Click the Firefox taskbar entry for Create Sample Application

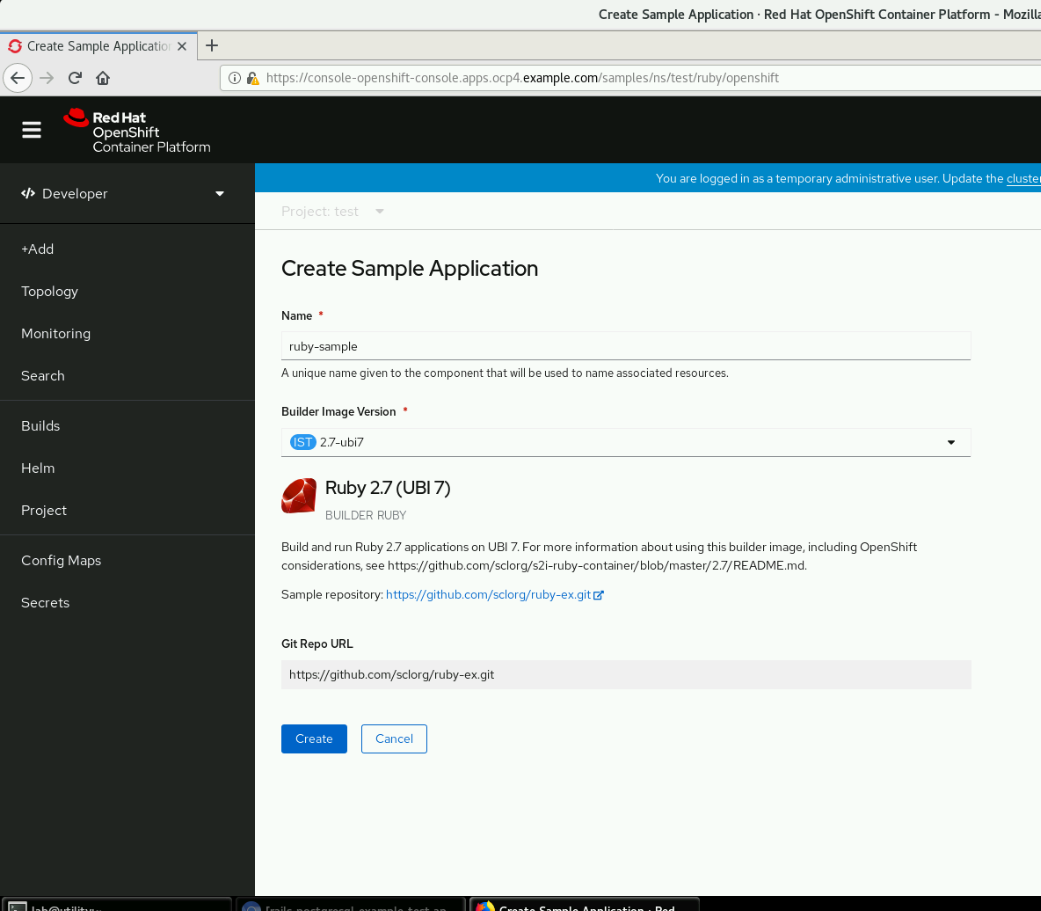pyautogui.click(x=584, y=906)
